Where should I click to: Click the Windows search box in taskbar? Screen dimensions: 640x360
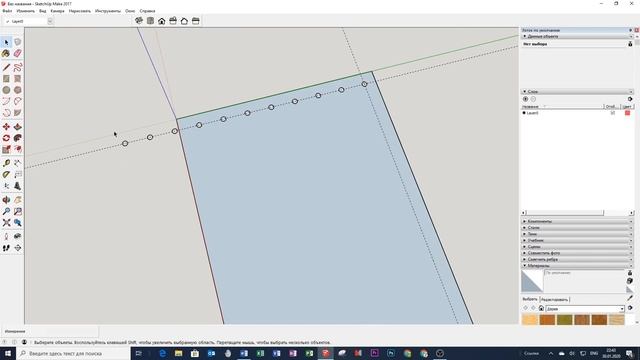click(73, 353)
